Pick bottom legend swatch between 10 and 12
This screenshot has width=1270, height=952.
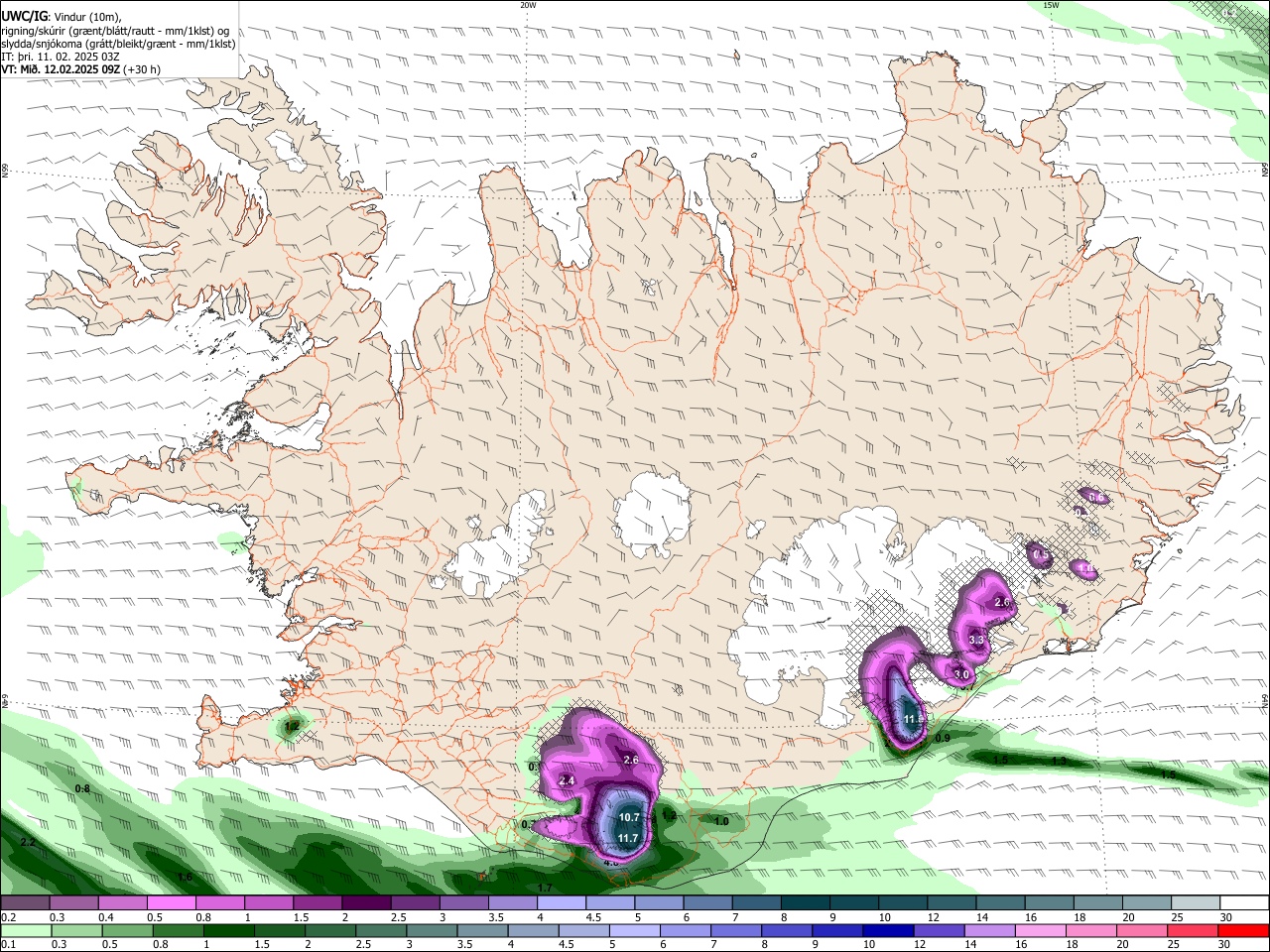[x=887, y=931]
